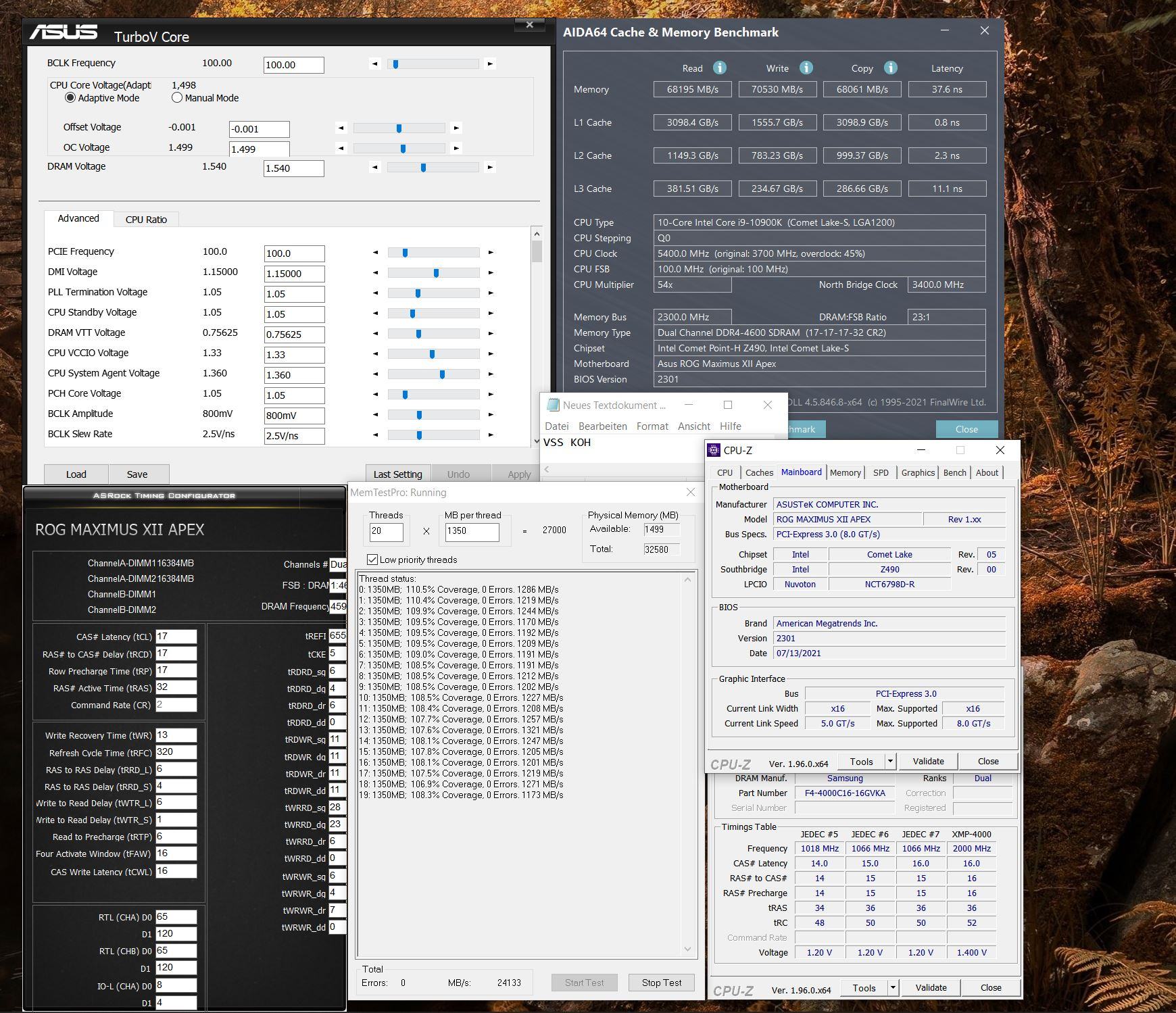Click TurboV Advanced list scroll-down arrow
The height and width of the screenshot is (1013, 1176).
point(537,441)
